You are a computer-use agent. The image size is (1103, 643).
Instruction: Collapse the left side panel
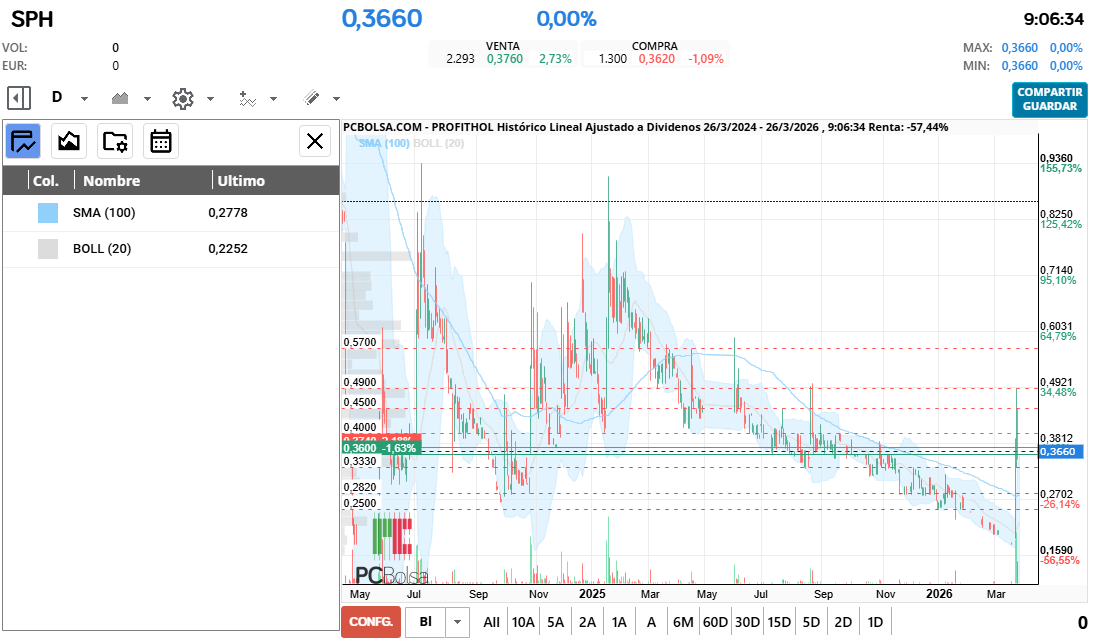coord(19,98)
